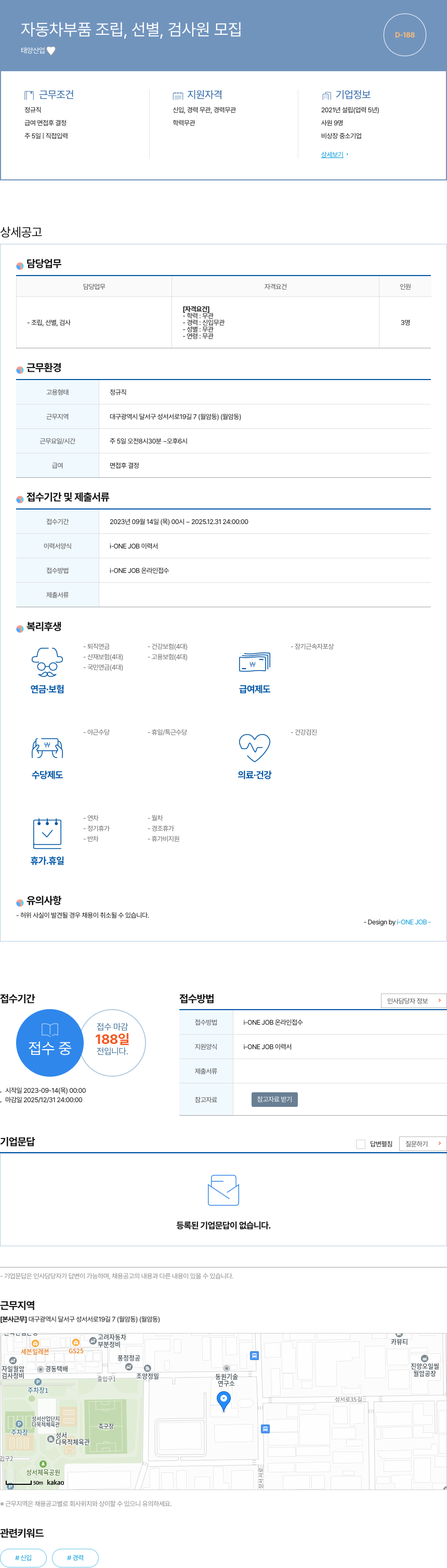Click the - 휴가비지원 benefit text
Screen dimensions: 447x1568
164,839
